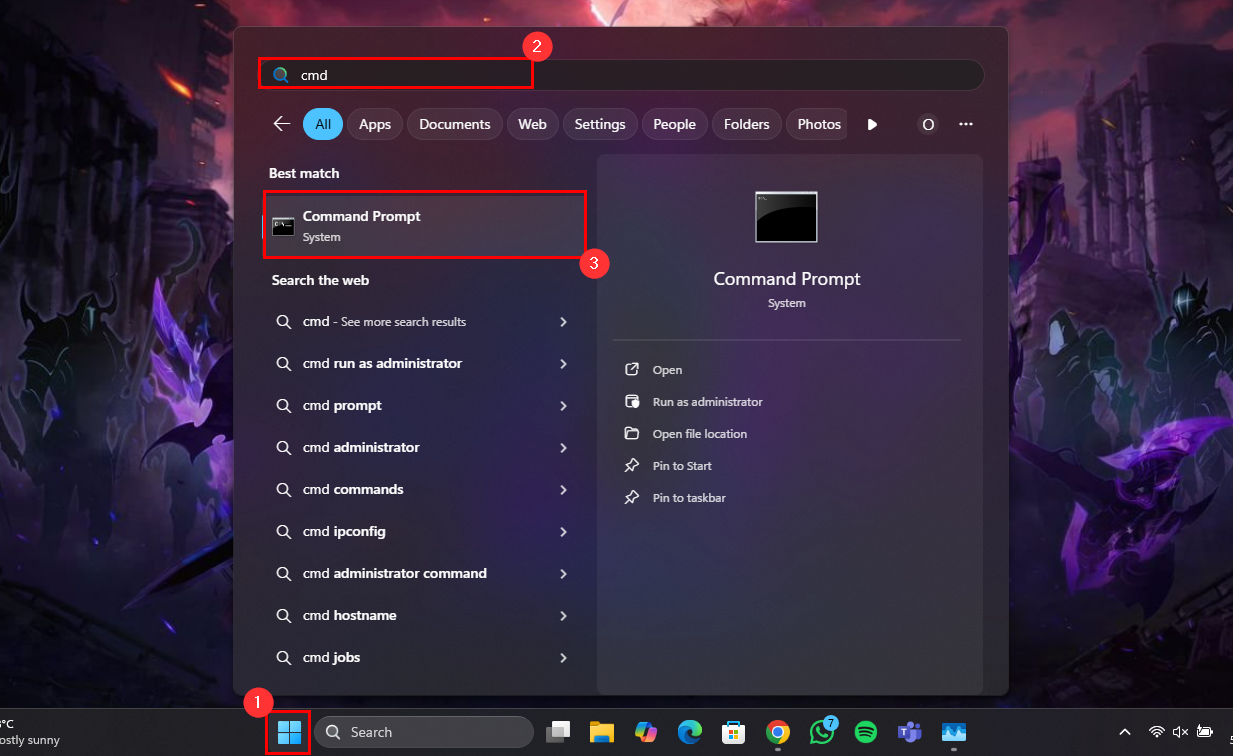This screenshot has width=1233, height=756.
Task: Expand arrow for 'cmd run as administrator'
Action: coord(563,364)
